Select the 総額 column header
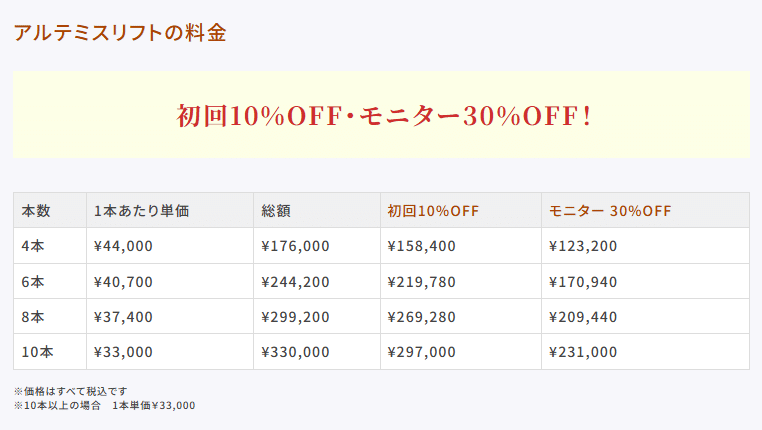 276,211
